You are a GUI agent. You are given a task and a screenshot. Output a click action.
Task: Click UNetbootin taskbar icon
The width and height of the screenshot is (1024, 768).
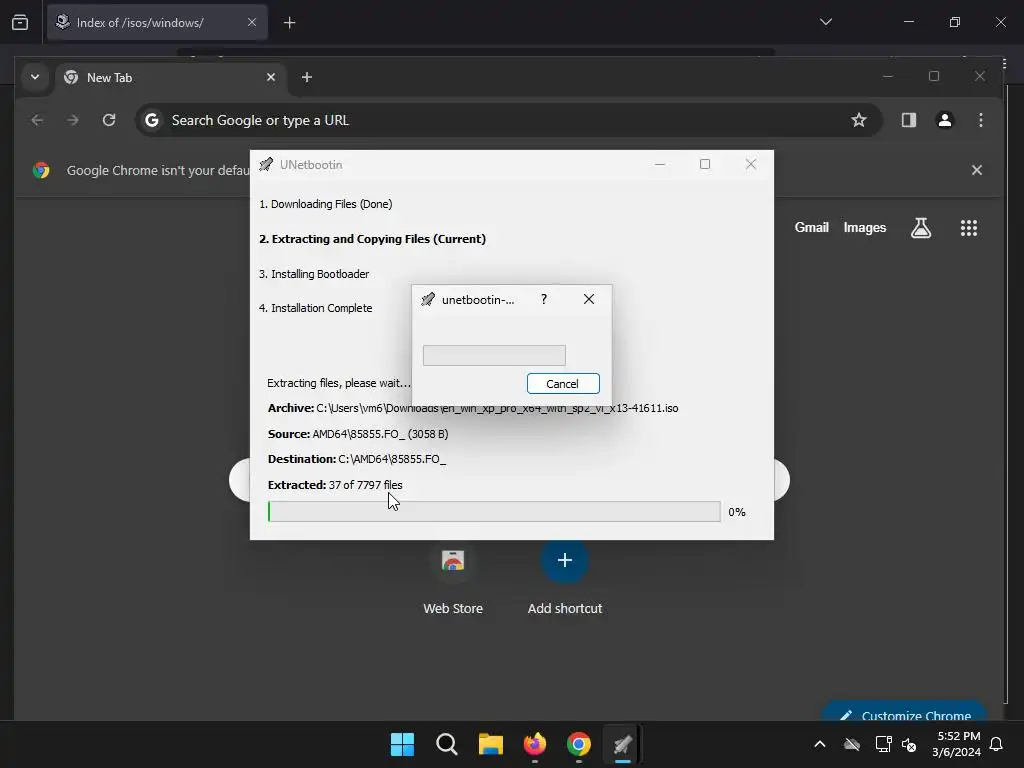pos(622,744)
